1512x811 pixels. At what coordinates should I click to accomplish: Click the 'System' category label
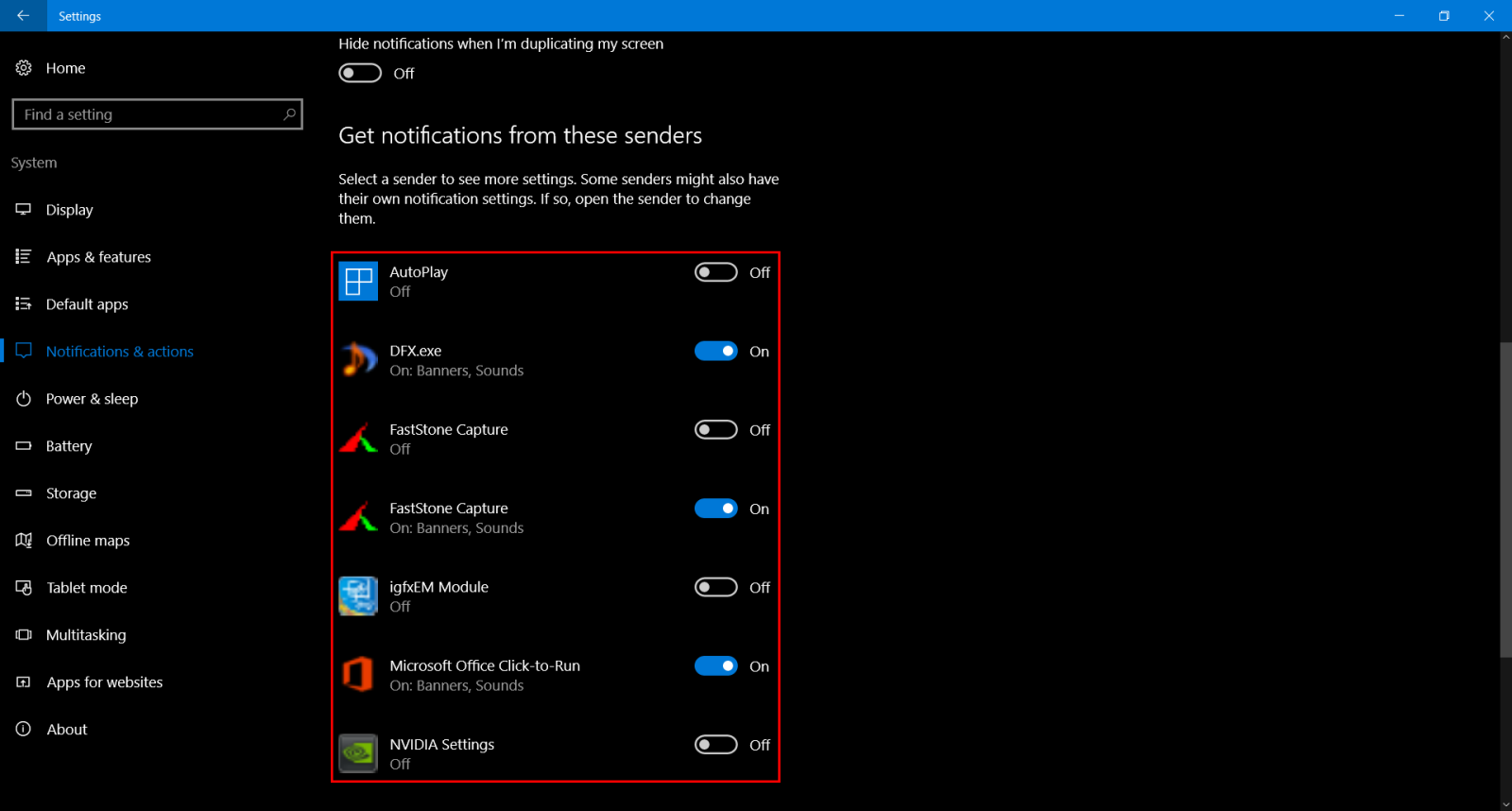pyautogui.click(x=34, y=163)
